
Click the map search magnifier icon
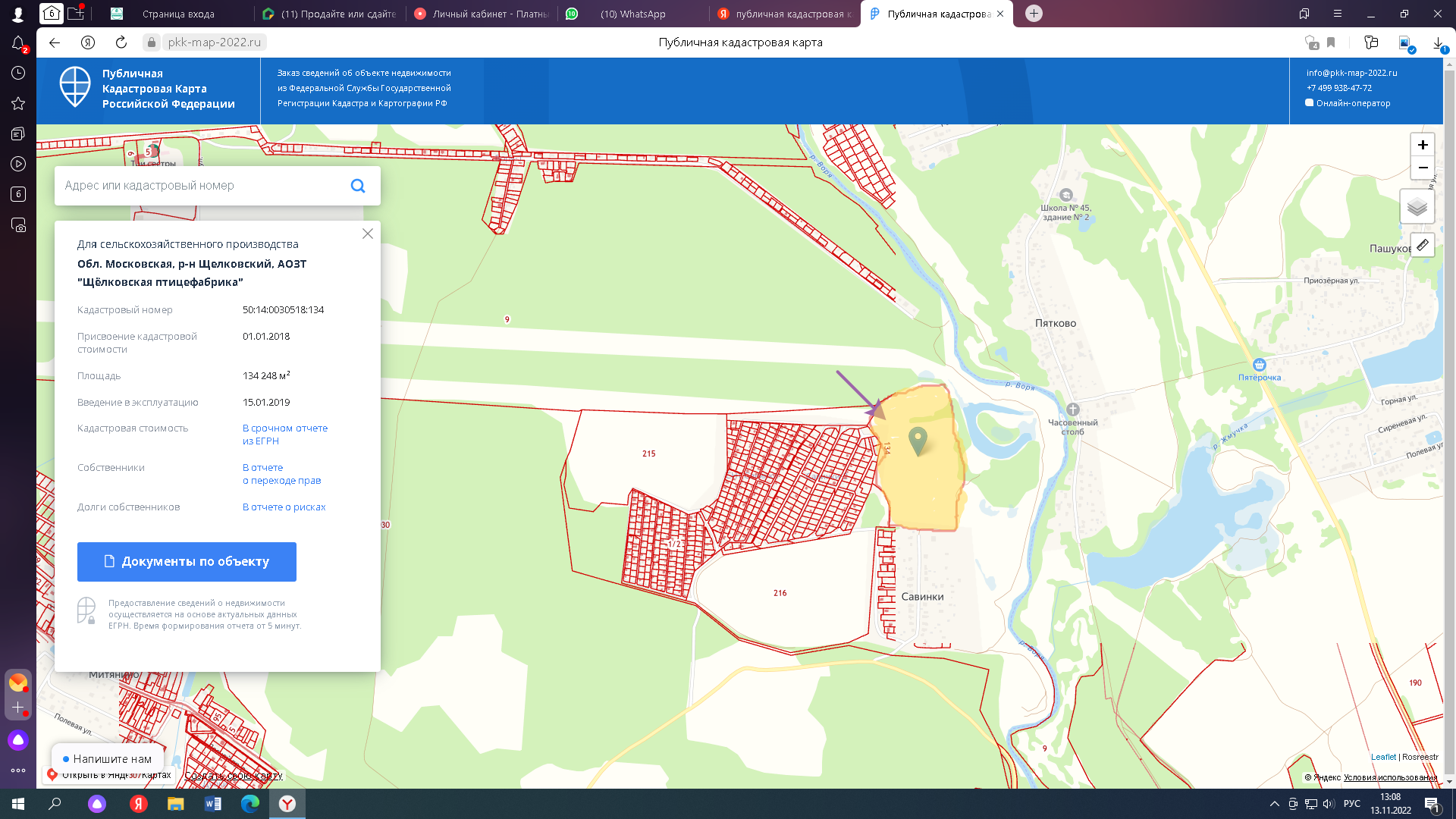358,186
